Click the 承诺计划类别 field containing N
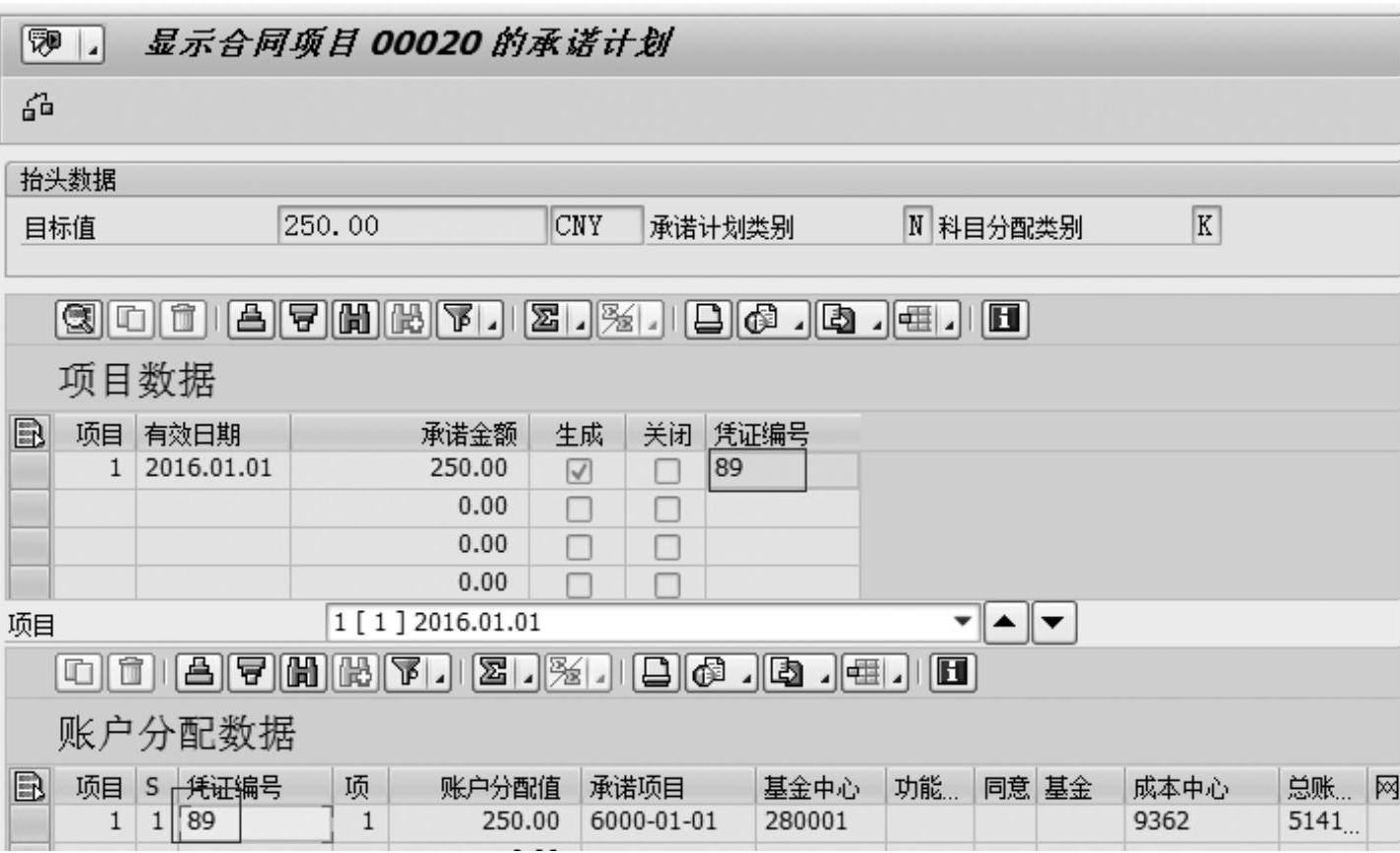The height and width of the screenshot is (853, 1400). point(916,226)
